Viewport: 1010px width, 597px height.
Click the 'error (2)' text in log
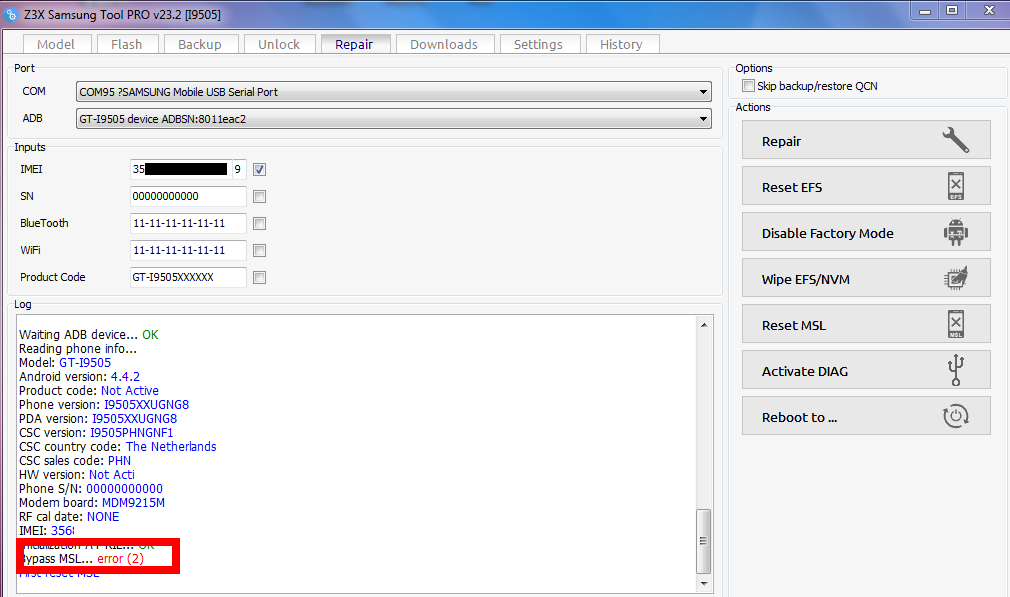[x=120, y=558]
